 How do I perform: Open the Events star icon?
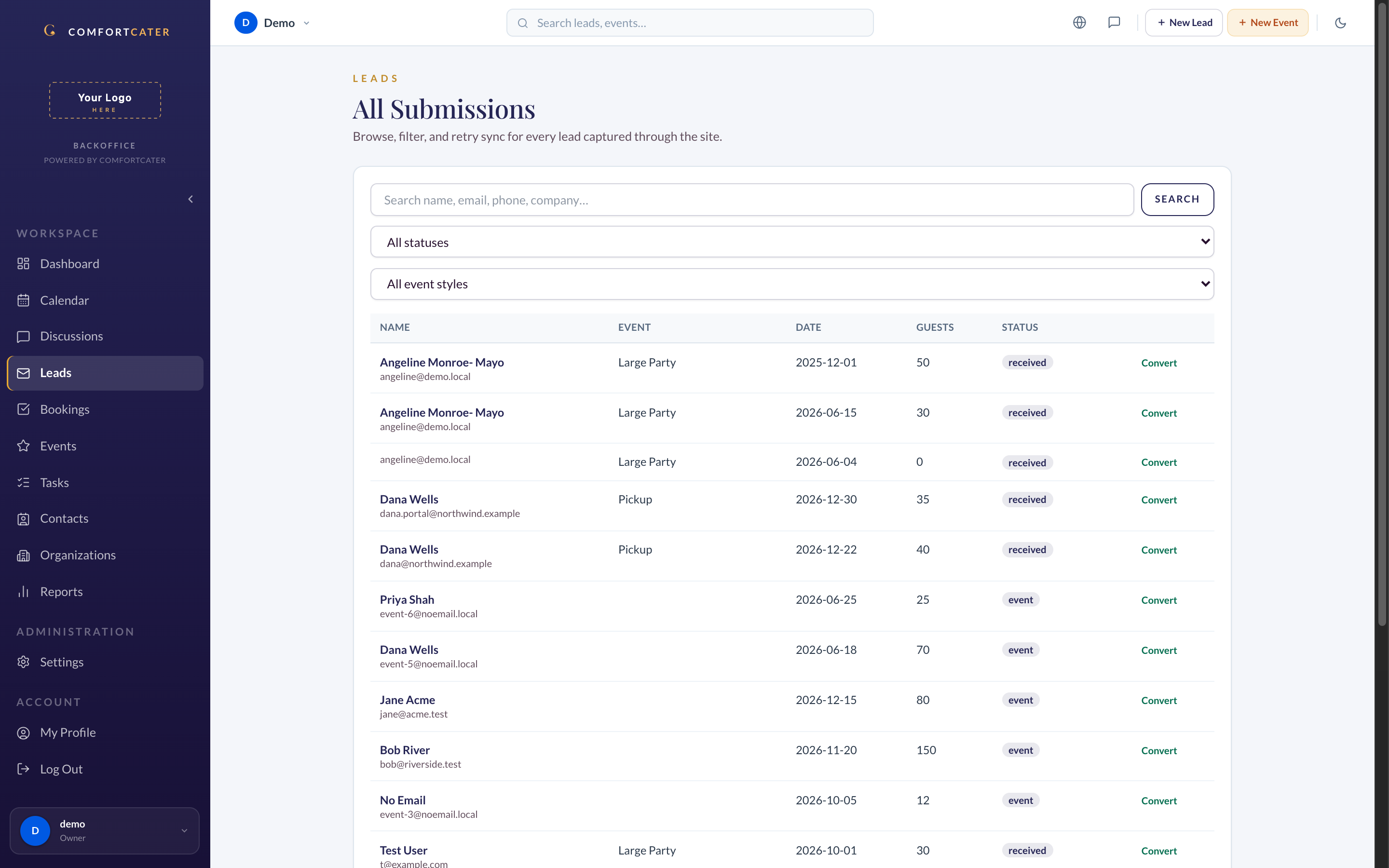tap(23, 446)
